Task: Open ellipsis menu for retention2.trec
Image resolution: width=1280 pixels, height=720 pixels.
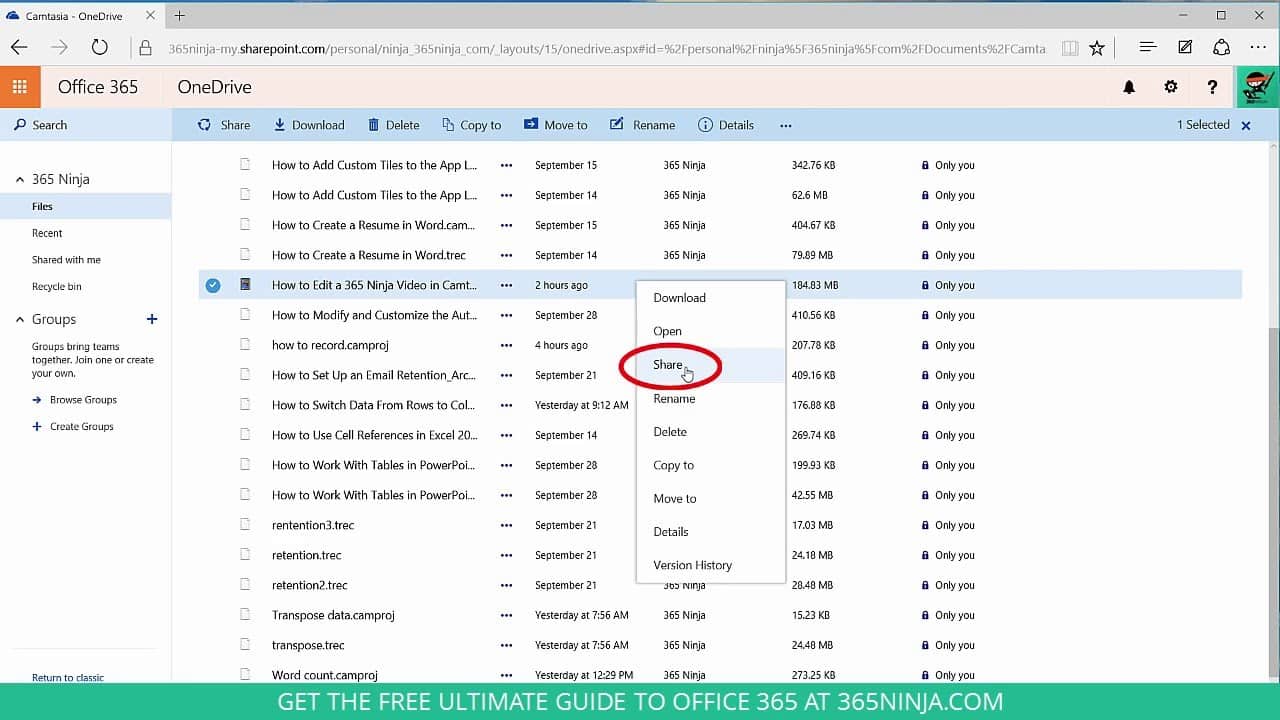Action: point(506,585)
